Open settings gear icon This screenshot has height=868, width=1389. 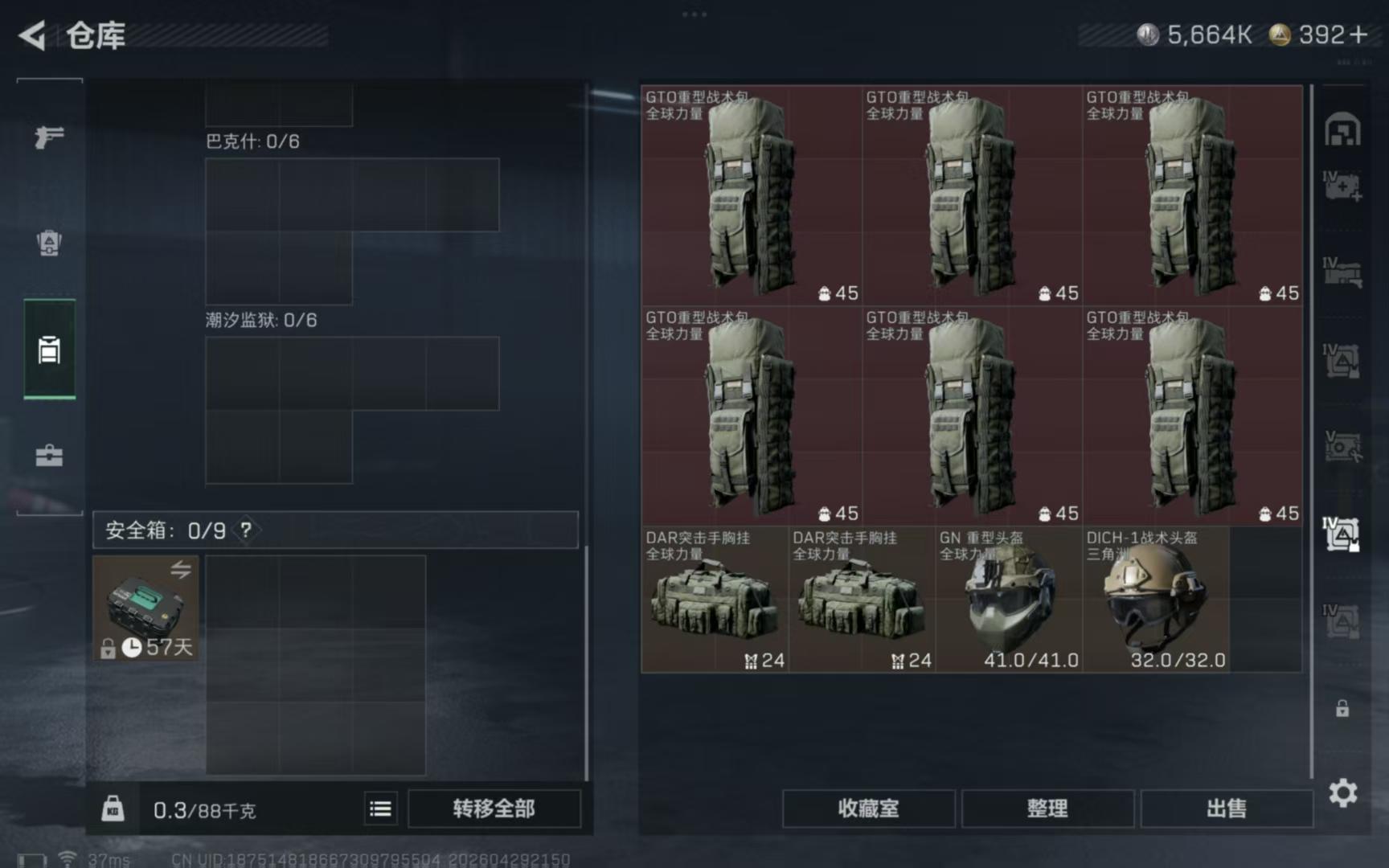(1342, 793)
